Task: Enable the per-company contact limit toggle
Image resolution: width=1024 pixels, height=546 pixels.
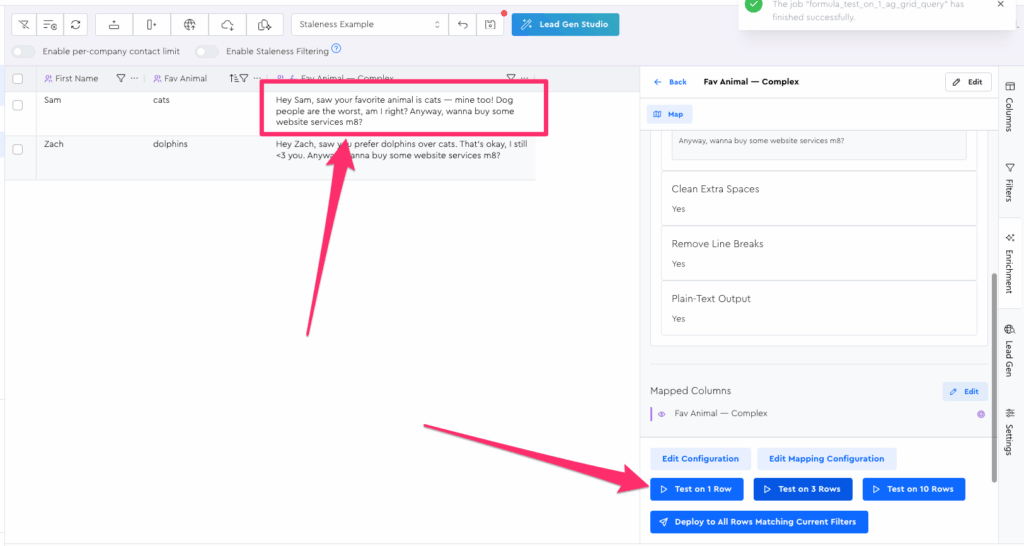Action: click(x=24, y=51)
